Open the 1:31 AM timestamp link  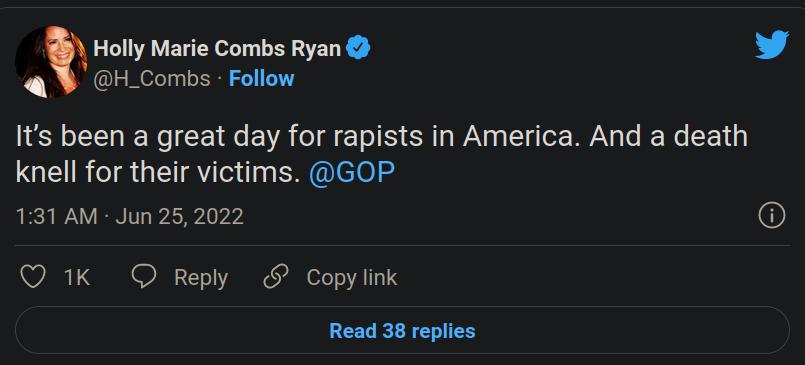tap(56, 216)
